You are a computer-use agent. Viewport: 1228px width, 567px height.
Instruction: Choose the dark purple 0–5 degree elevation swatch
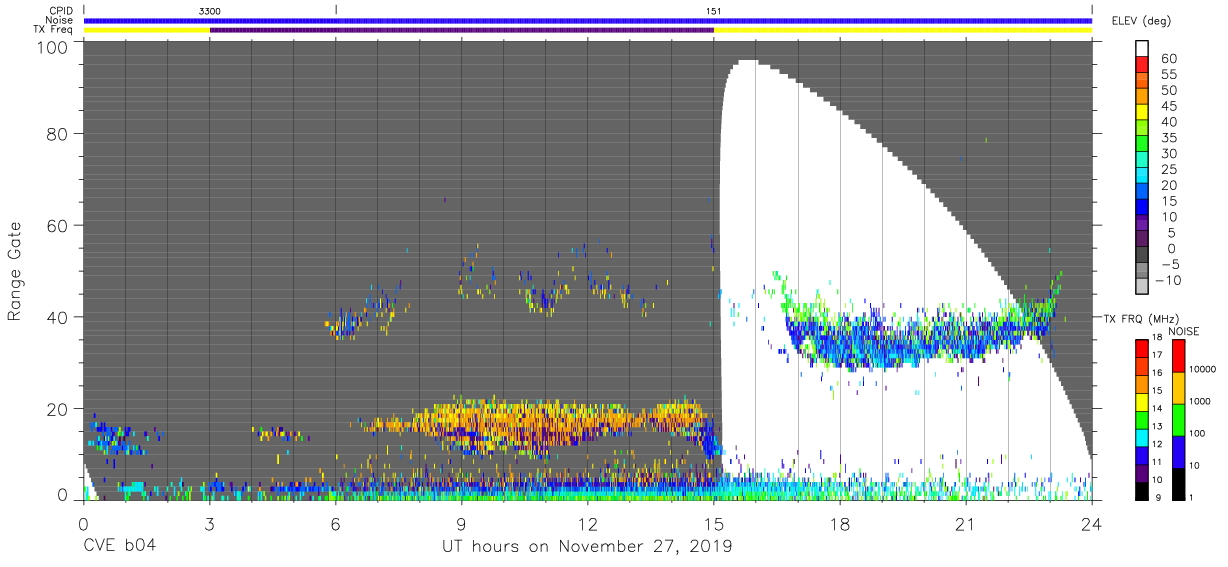[1142, 239]
